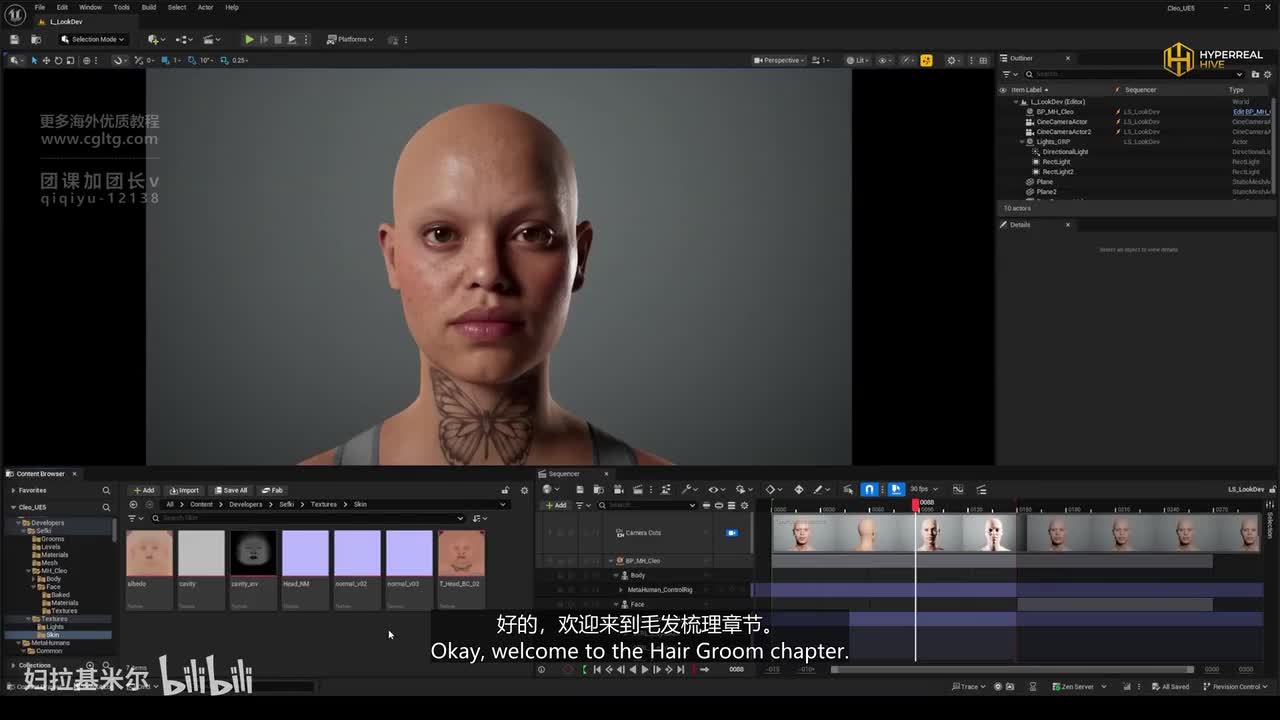Click the Sequencer Render movie clapper icon
1280x720 pixels.
click(636, 489)
